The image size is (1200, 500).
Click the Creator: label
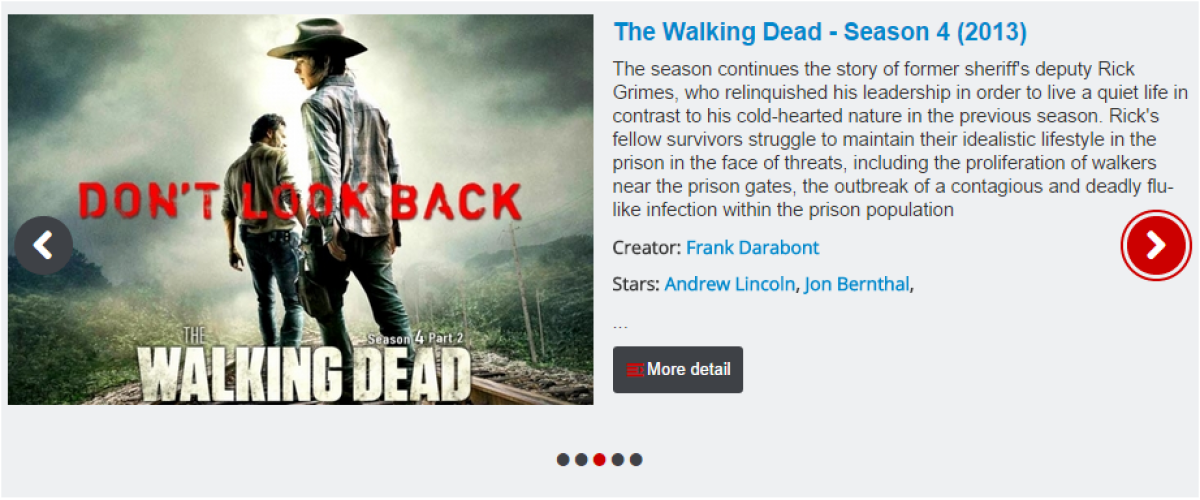[647, 247]
